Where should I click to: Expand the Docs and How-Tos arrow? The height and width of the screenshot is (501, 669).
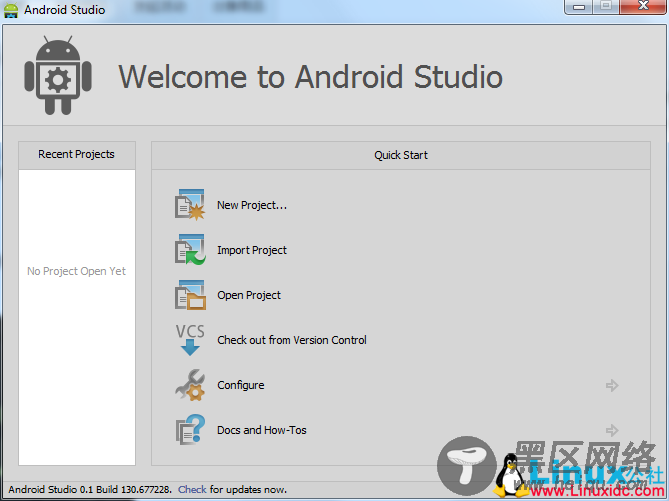point(612,430)
